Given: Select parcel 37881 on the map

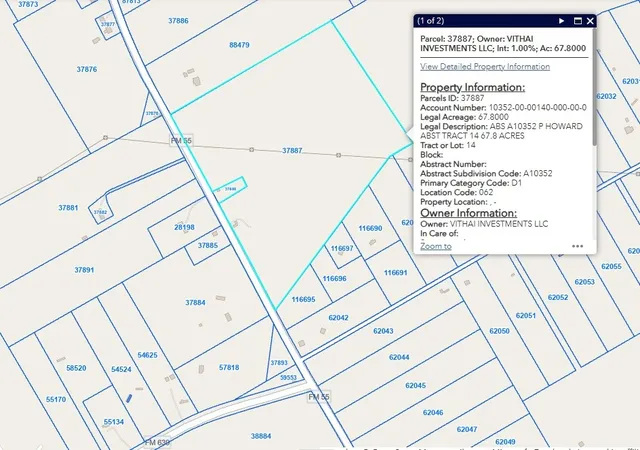Looking at the screenshot, I should tap(68, 208).
